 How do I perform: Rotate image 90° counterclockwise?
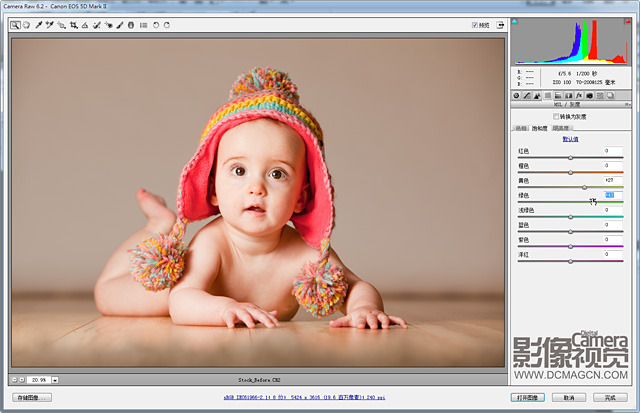(156, 24)
